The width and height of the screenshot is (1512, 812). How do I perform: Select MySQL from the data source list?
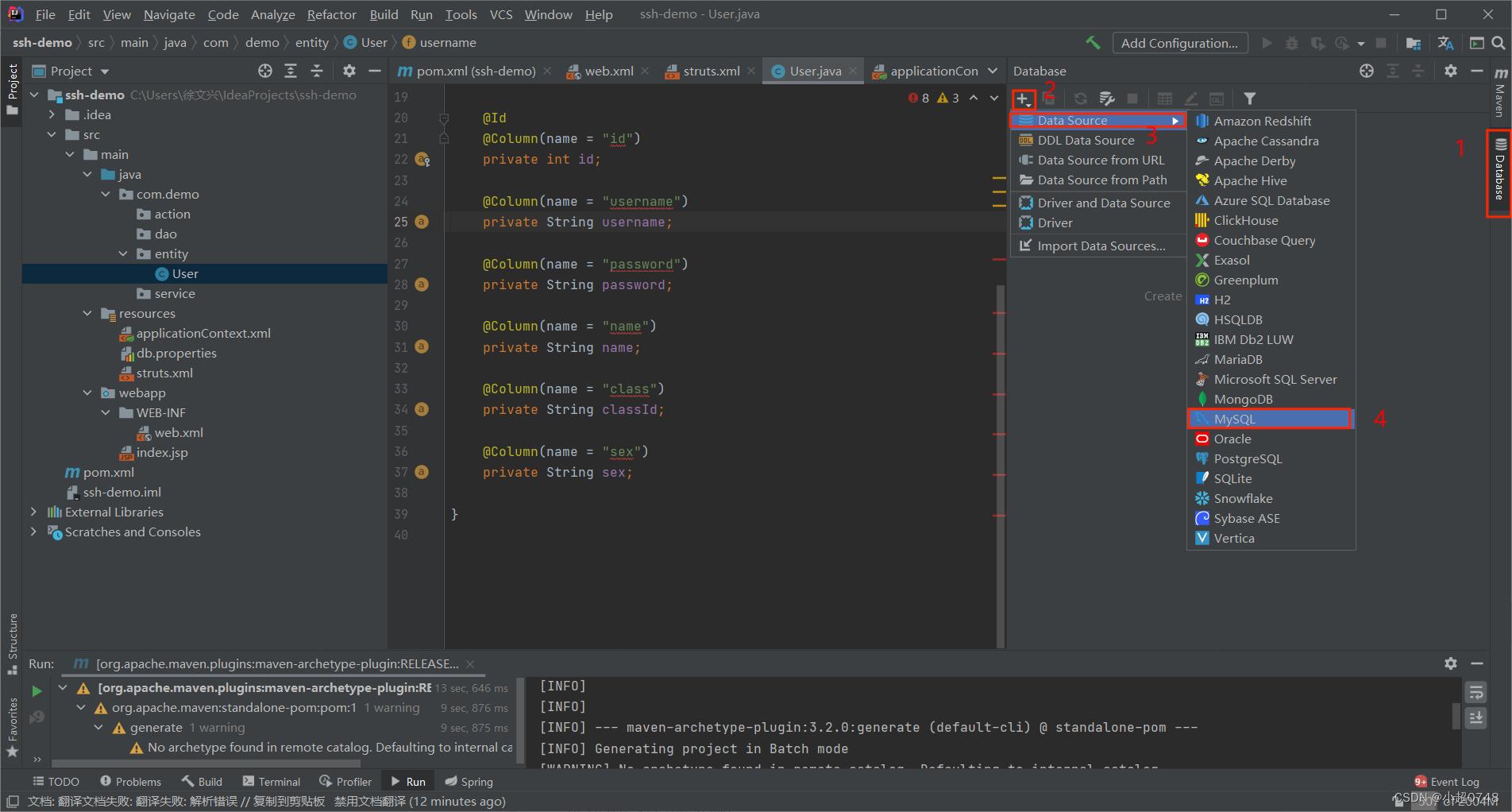[x=1270, y=419]
